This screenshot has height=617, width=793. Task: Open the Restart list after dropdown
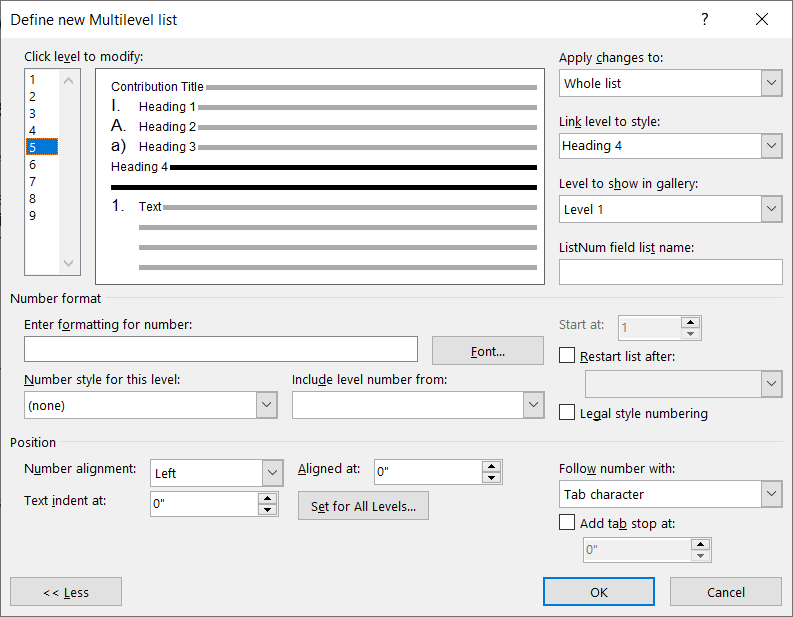coord(771,384)
